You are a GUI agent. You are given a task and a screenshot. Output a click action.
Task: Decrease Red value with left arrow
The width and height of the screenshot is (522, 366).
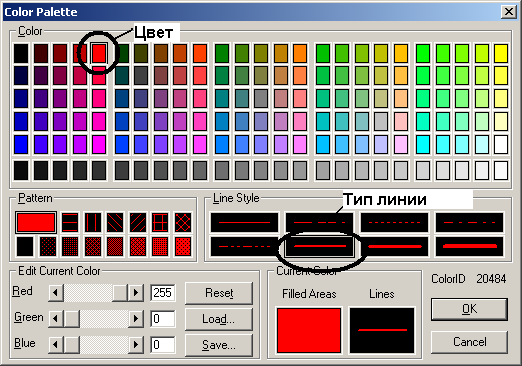point(56,293)
